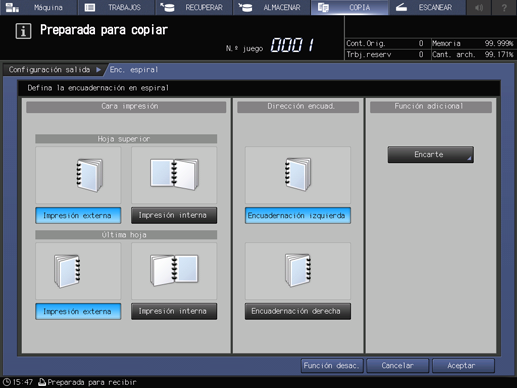Click the speaker sound icon
This screenshot has height=388, width=517.
click(x=479, y=7)
